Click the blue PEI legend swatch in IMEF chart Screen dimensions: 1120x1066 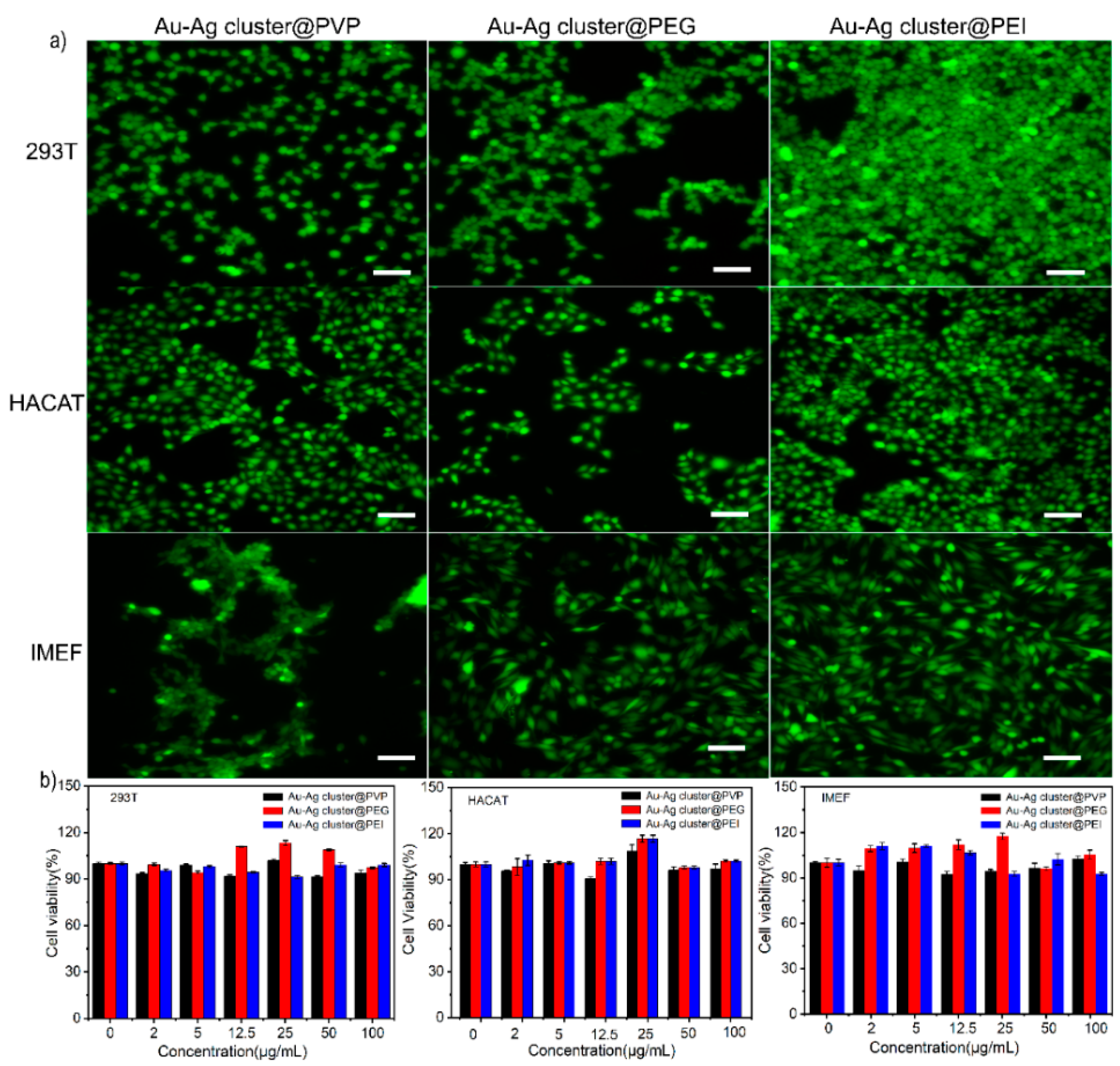coord(991,824)
